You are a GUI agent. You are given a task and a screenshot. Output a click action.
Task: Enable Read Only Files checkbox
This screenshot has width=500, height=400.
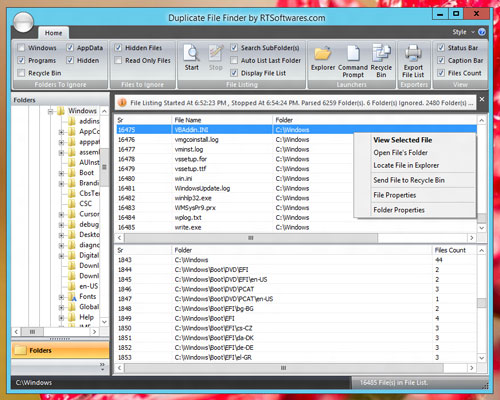(x=118, y=61)
